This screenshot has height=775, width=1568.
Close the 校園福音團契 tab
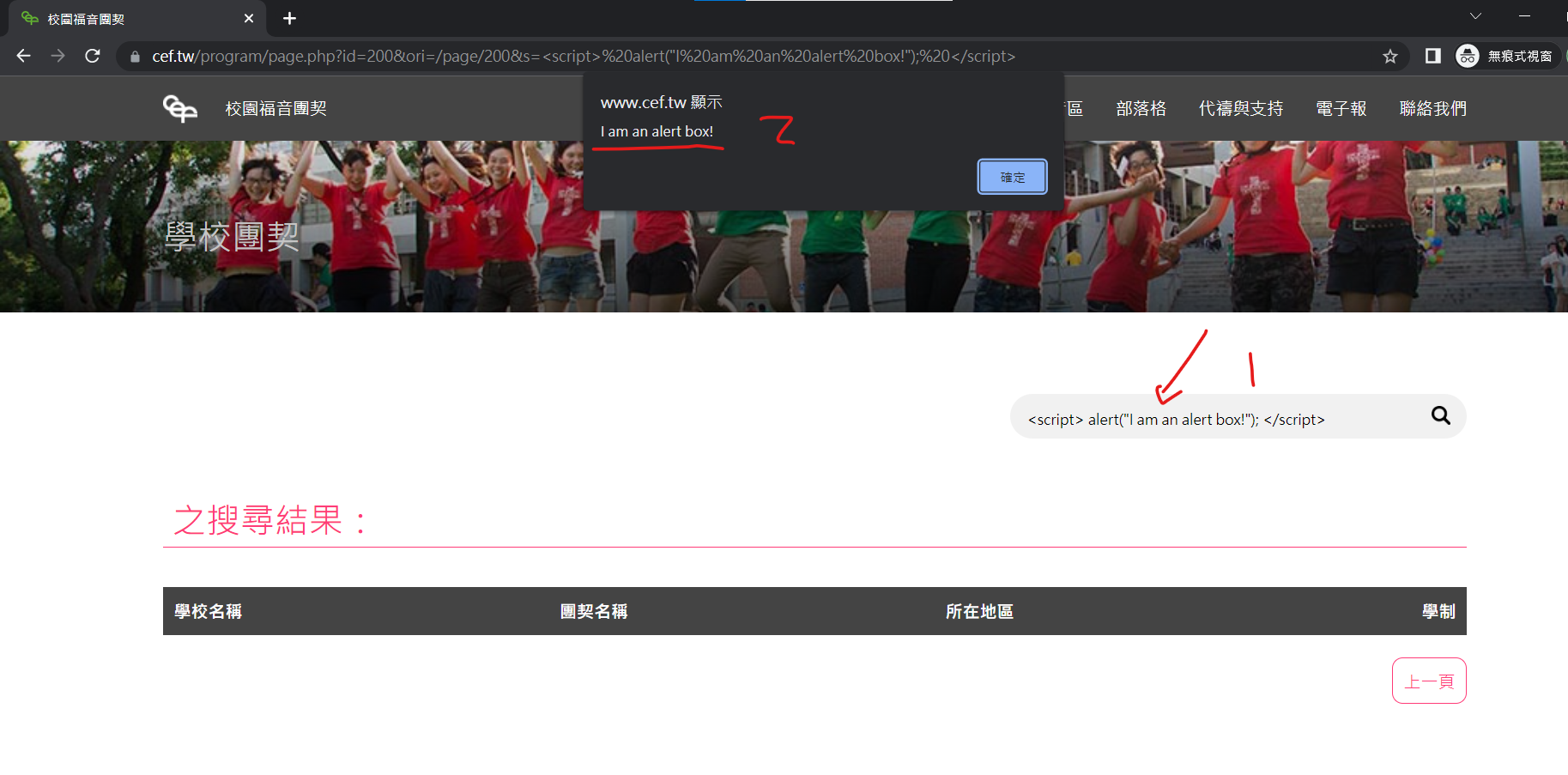coord(249,18)
